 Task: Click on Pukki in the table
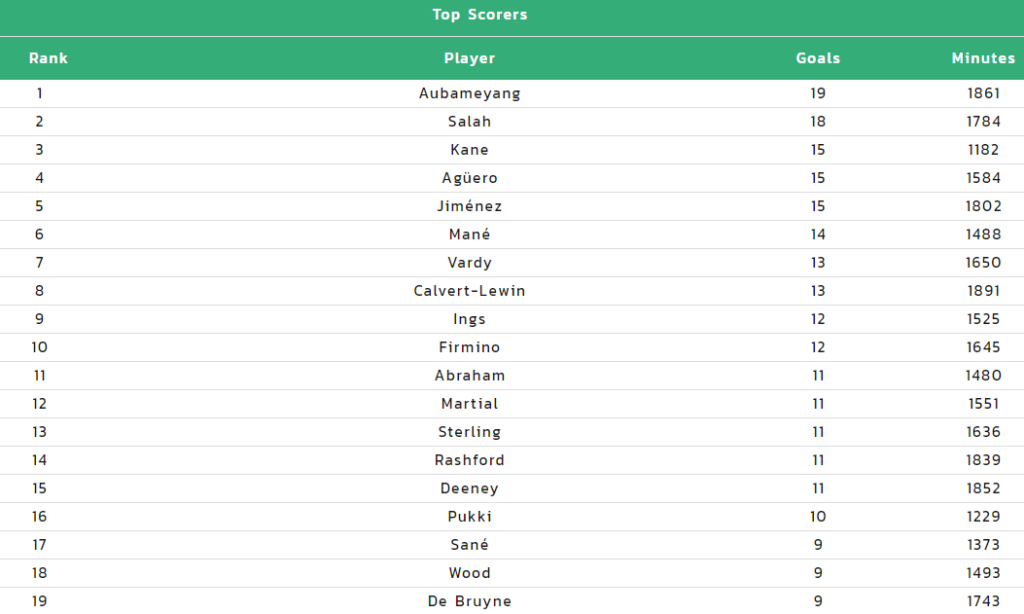pyautogui.click(x=470, y=516)
